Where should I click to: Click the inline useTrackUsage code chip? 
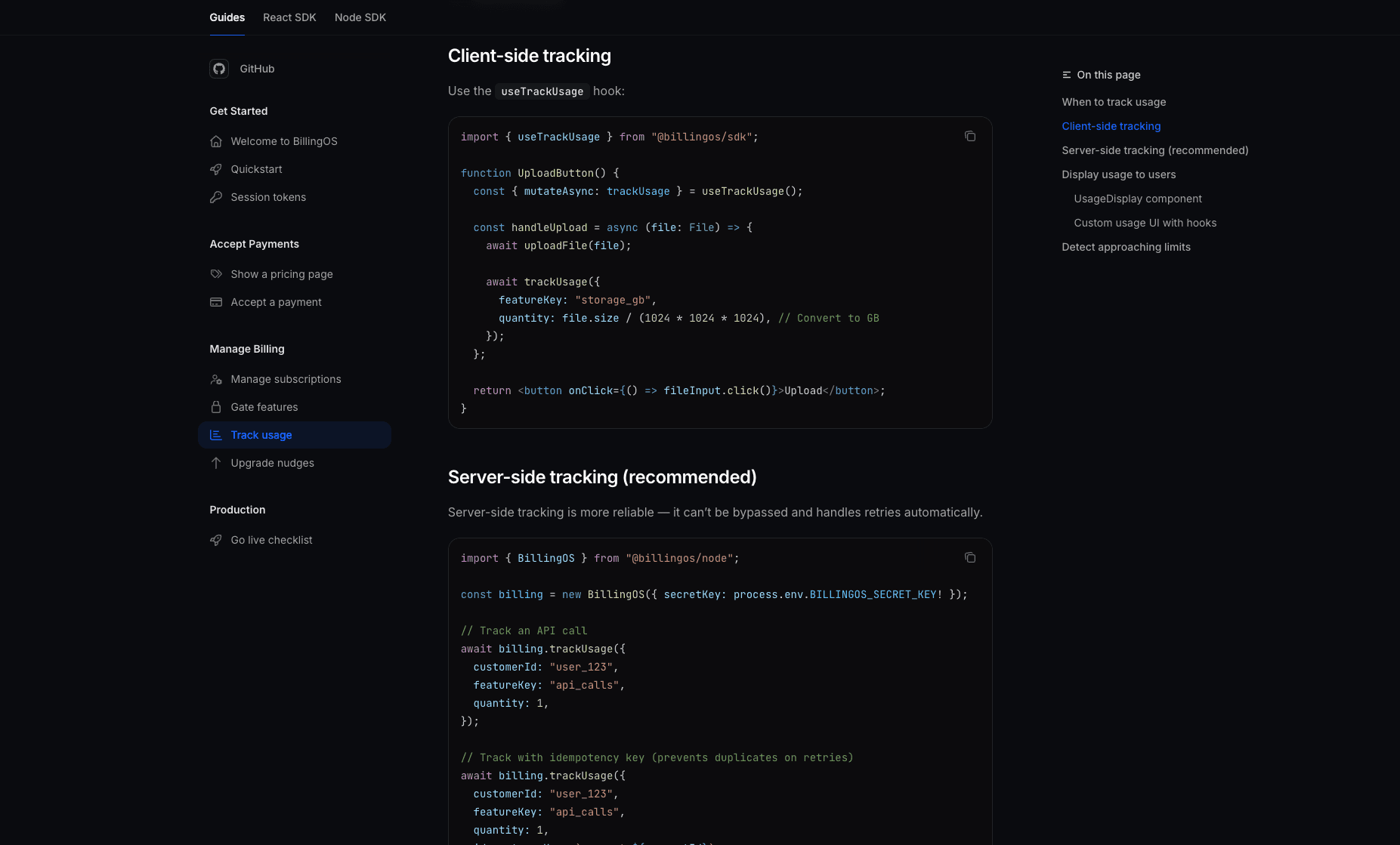[x=542, y=91]
